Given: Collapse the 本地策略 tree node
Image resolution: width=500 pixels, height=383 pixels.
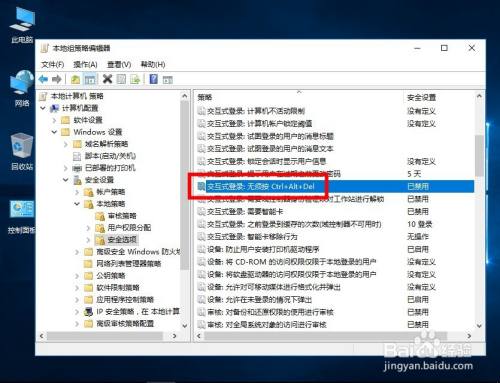Looking at the screenshot, I should pyautogui.click(x=77, y=204).
